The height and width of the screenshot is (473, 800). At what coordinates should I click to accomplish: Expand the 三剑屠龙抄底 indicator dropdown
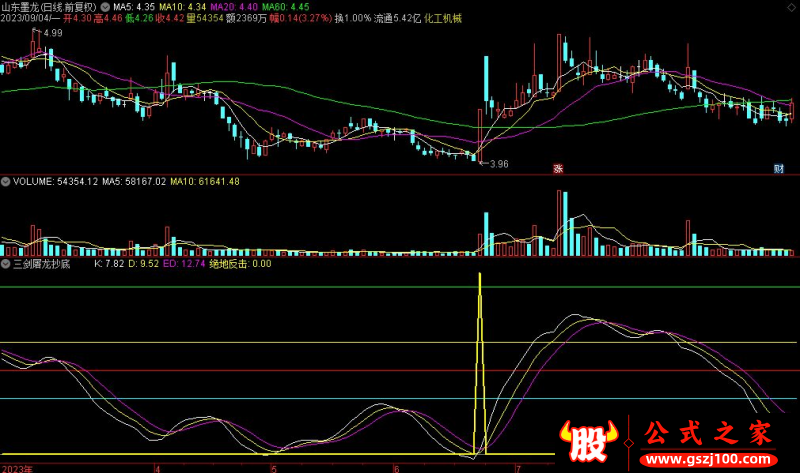pyautogui.click(x=6, y=265)
